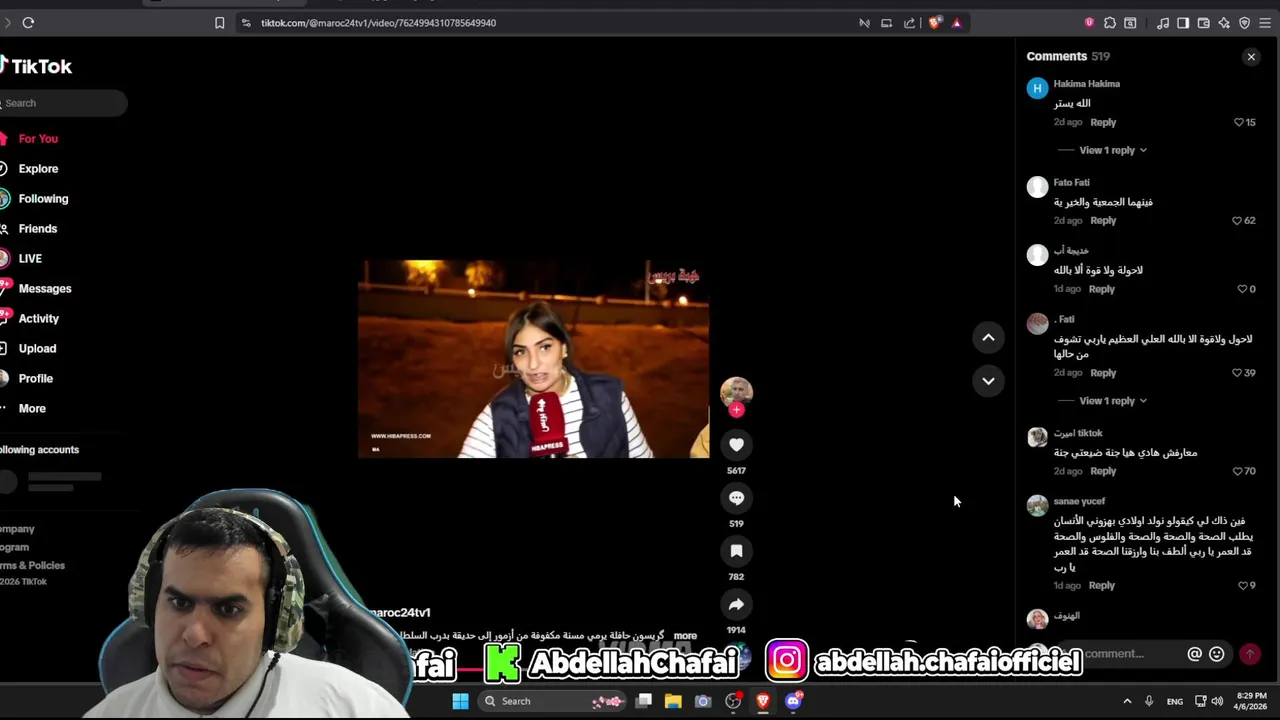This screenshot has width=1280, height=720.
Task: Expand View 1 reply under Hakima Hakima
Action: point(1113,150)
